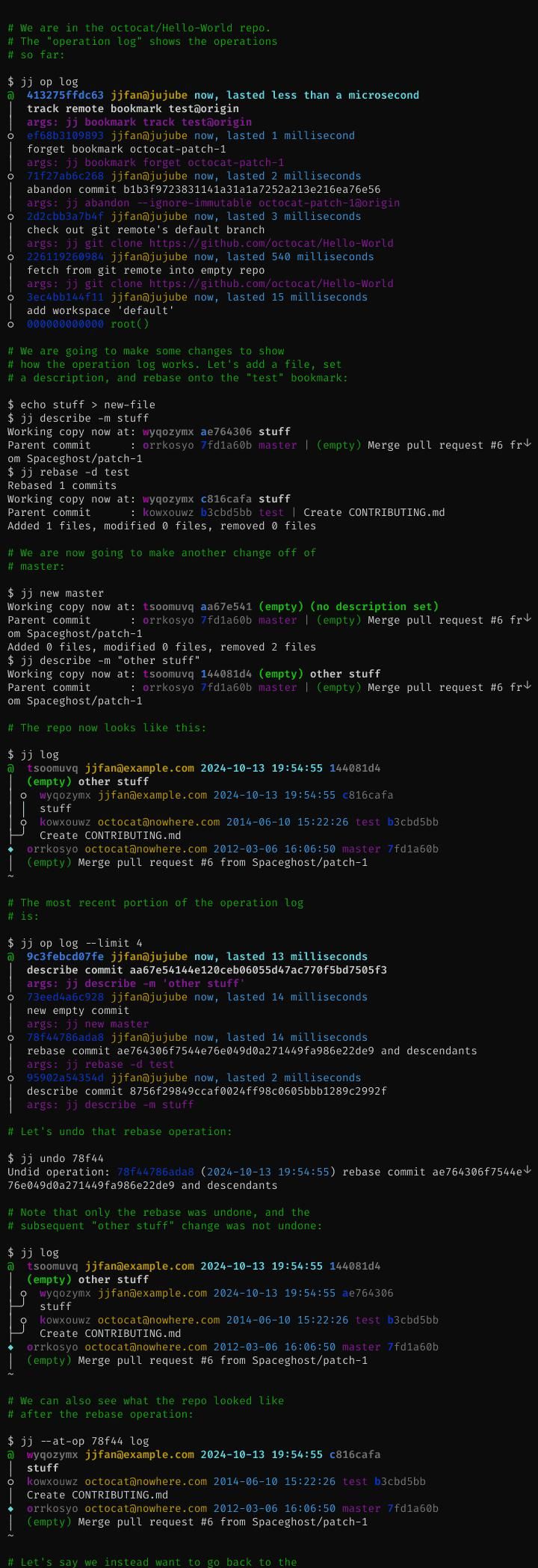Select the commit ID aa67e541
Screen dimensions: 538x1568
[226, 606]
